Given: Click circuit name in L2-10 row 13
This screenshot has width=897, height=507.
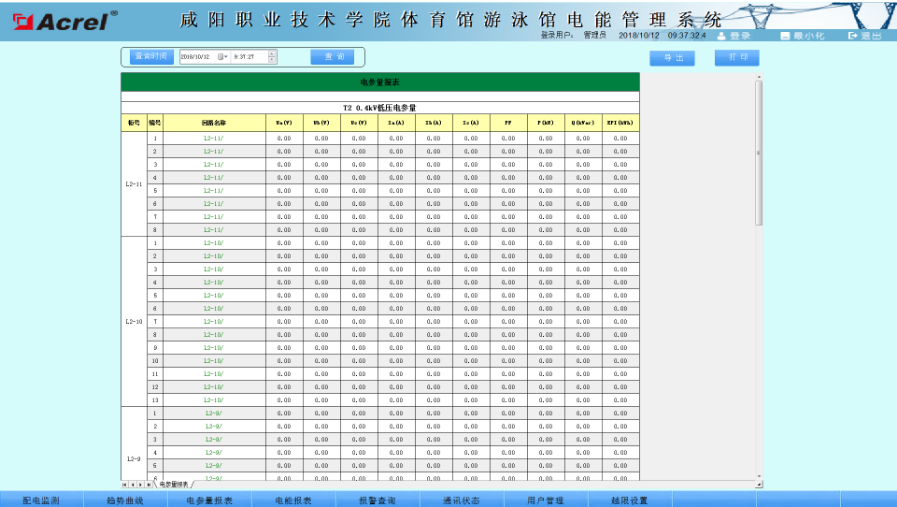Looking at the screenshot, I should click(213, 400).
